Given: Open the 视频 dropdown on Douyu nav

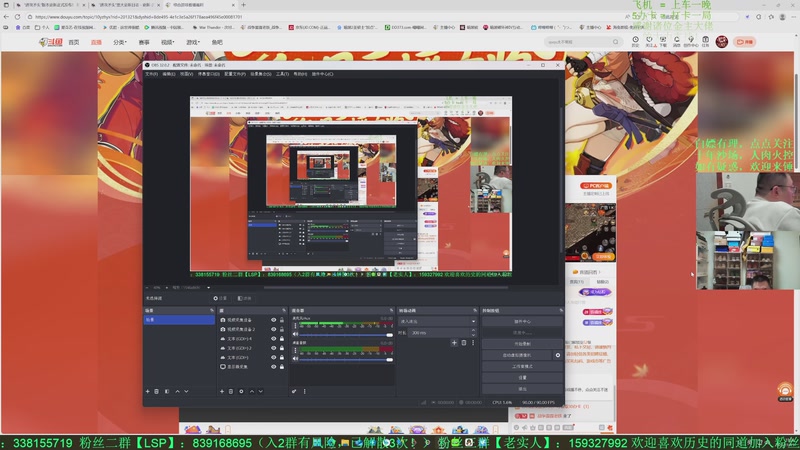Looking at the screenshot, I should 167,42.
